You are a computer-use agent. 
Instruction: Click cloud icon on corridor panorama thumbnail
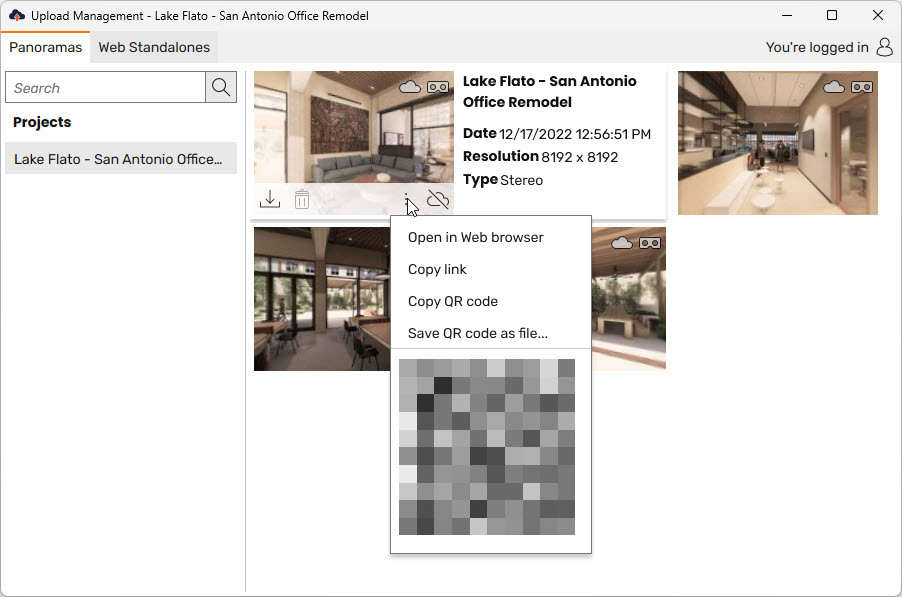834,87
